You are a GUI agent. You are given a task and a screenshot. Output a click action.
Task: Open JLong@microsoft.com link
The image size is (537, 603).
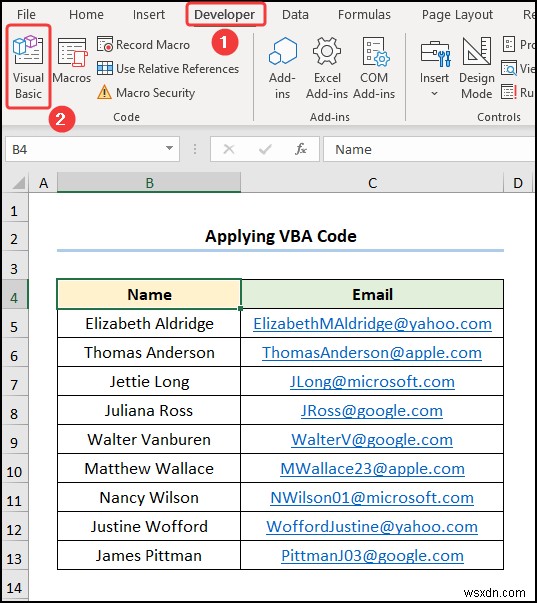[372, 381]
